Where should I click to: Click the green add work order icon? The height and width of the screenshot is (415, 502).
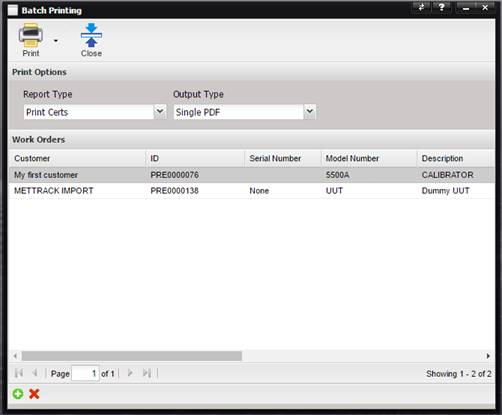click(x=18, y=394)
